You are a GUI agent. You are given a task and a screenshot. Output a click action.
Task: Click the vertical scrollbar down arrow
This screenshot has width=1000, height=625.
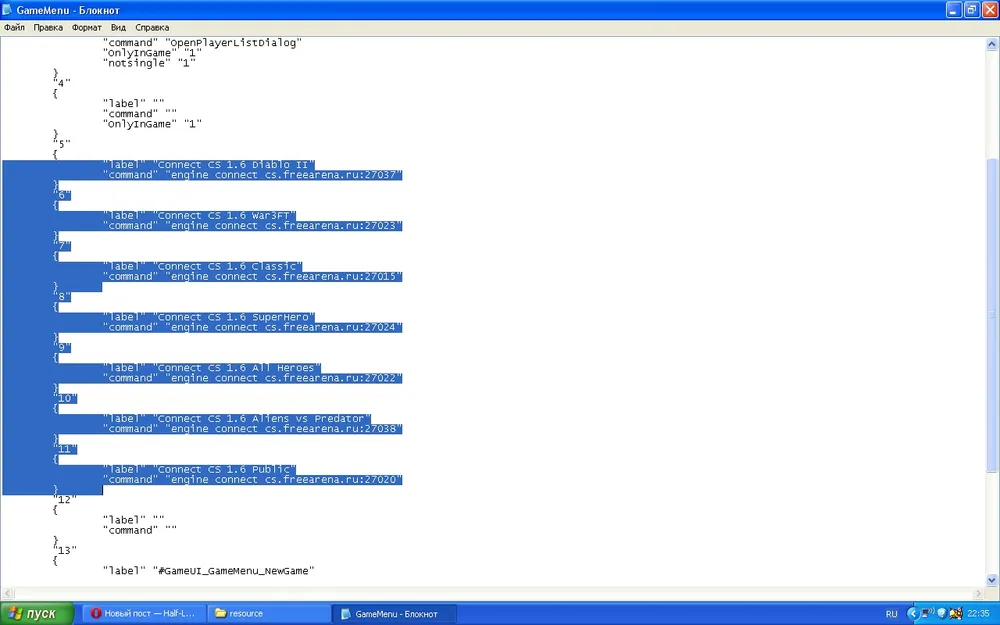[992, 580]
